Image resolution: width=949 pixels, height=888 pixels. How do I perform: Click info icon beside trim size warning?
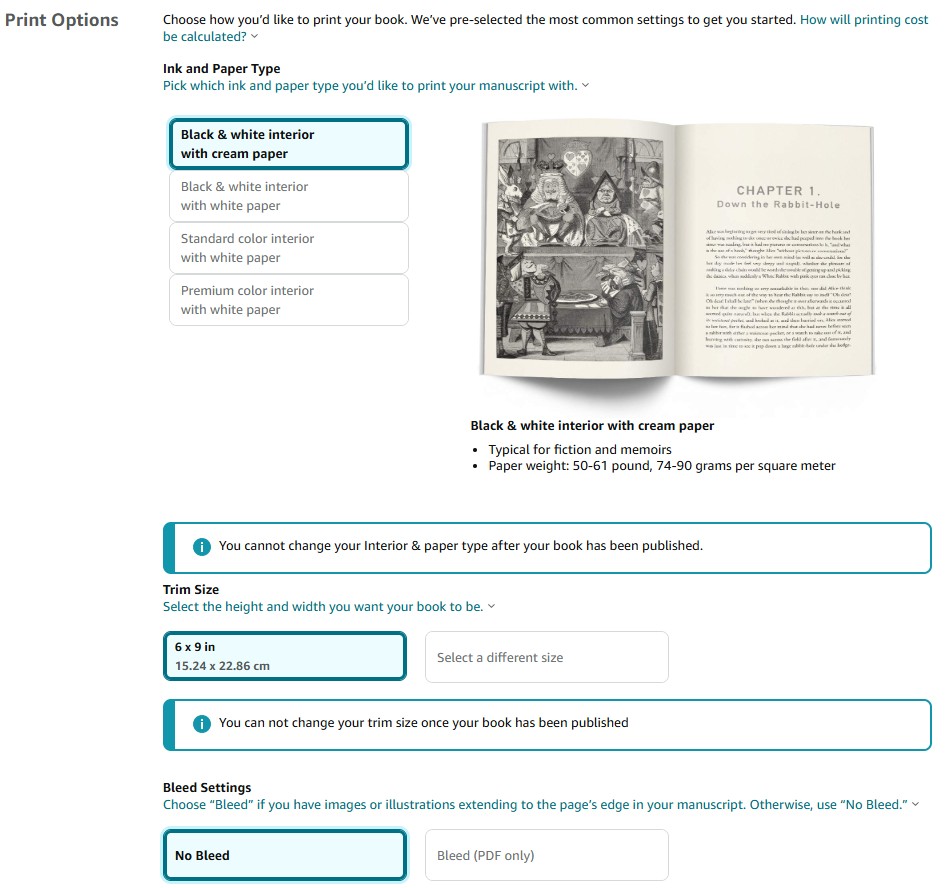click(x=202, y=723)
